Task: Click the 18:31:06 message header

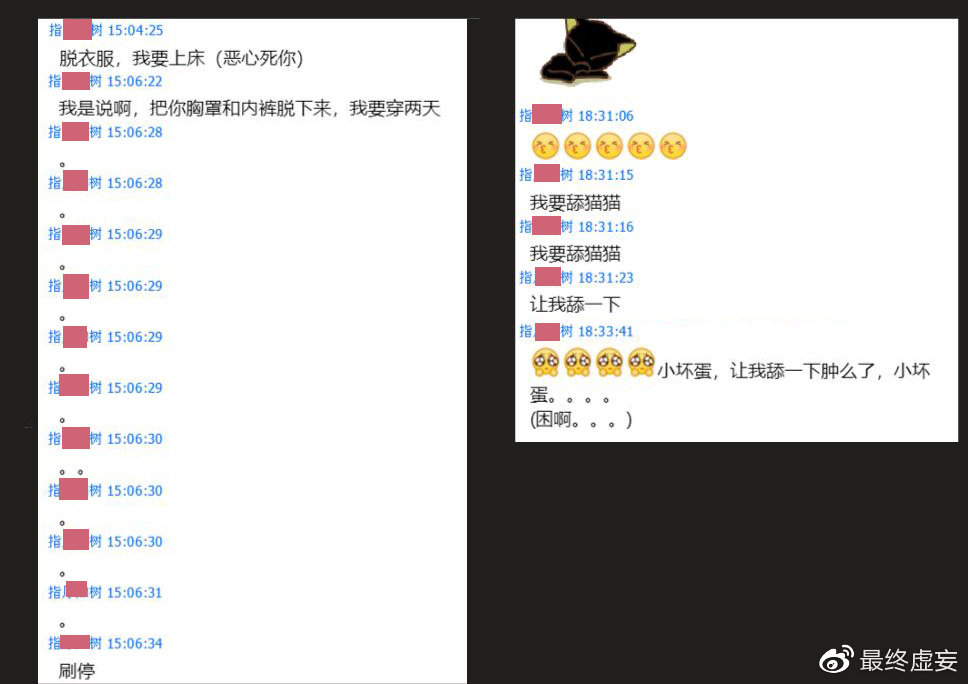Action: (576, 115)
